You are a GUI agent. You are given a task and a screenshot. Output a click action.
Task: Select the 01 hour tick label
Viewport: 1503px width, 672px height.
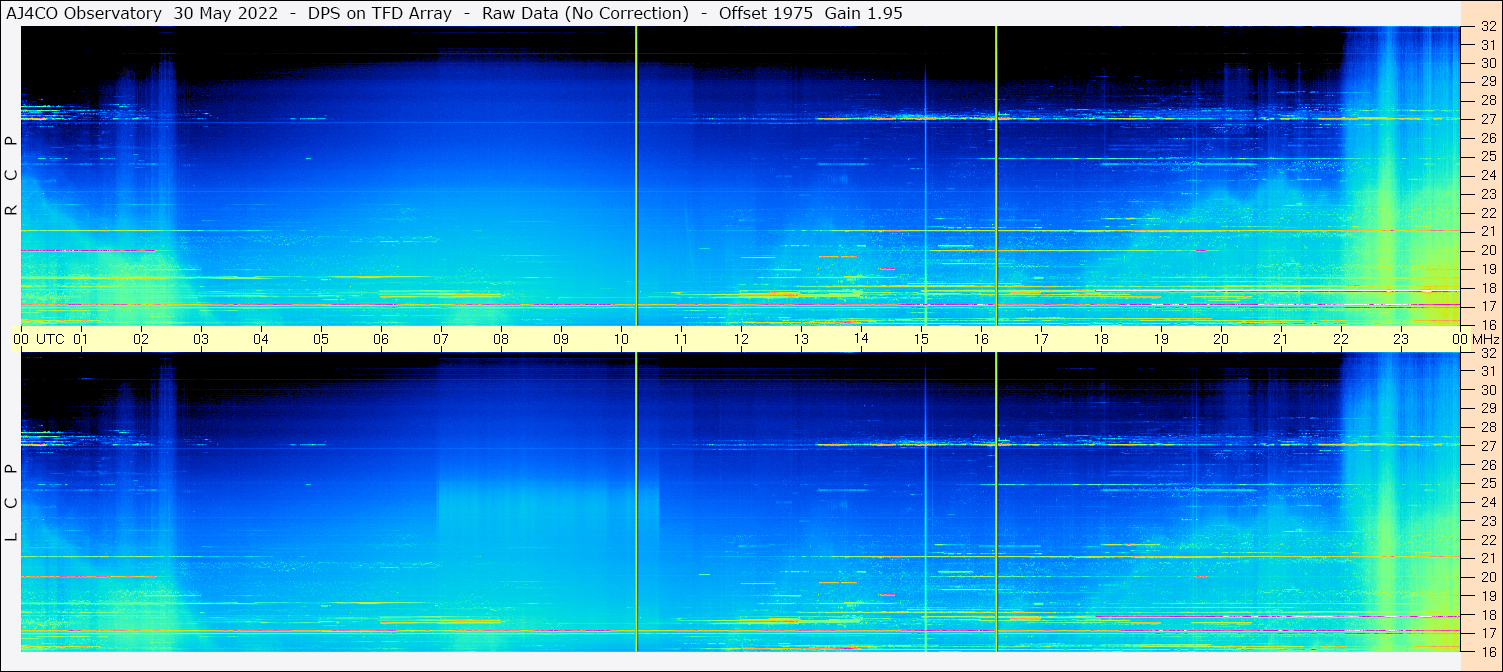[81, 339]
